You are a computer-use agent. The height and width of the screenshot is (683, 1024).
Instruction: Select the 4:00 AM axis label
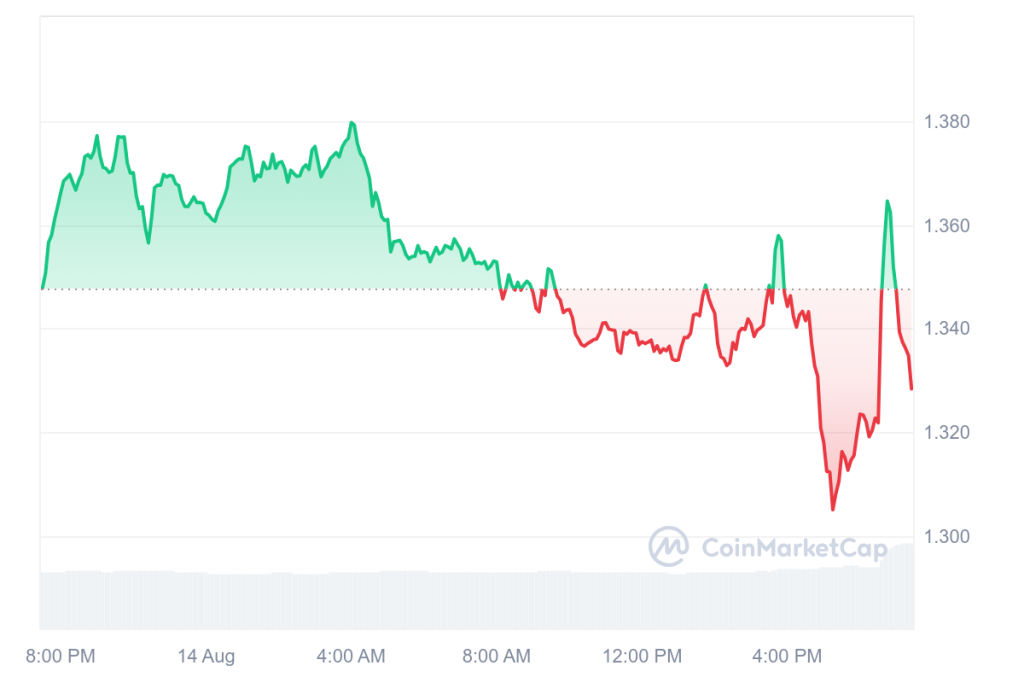click(x=351, y=657)
